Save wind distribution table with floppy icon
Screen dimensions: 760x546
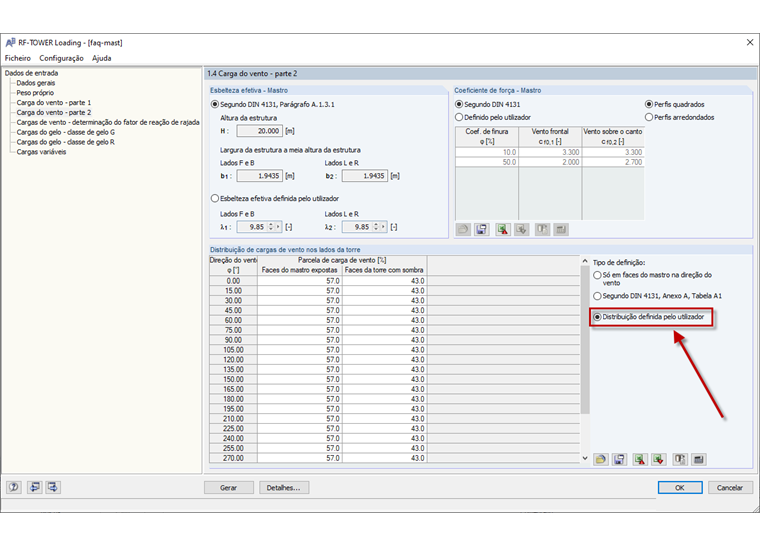tap(619, 459)
